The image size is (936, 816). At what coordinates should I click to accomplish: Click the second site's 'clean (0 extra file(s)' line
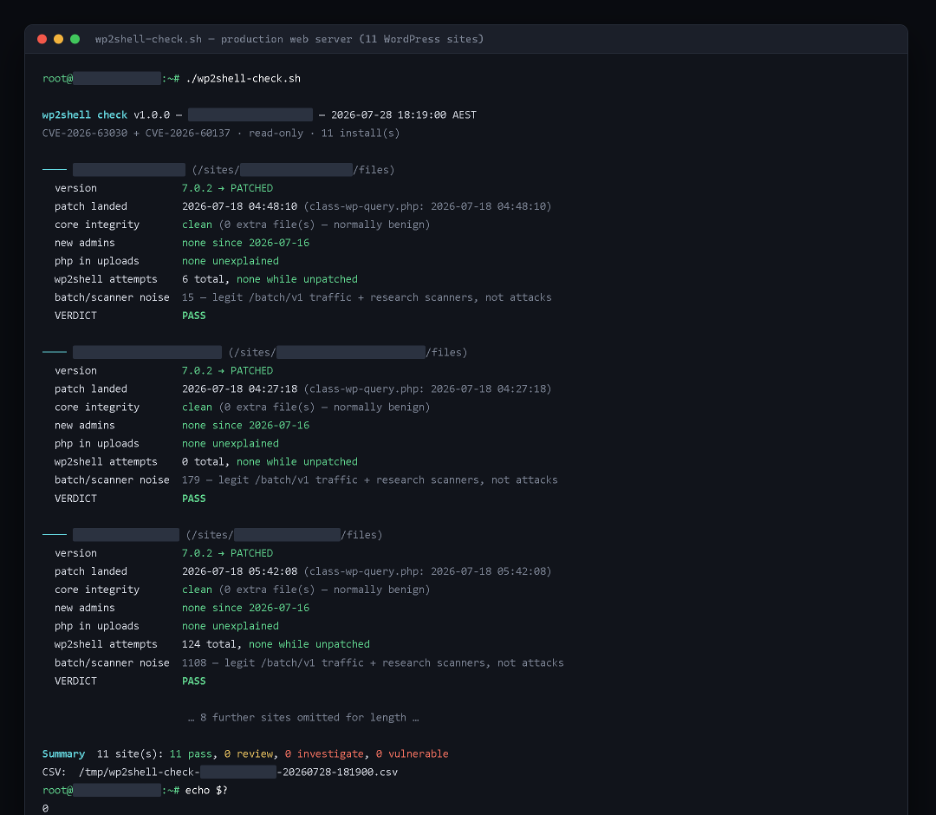pos(306,407)
